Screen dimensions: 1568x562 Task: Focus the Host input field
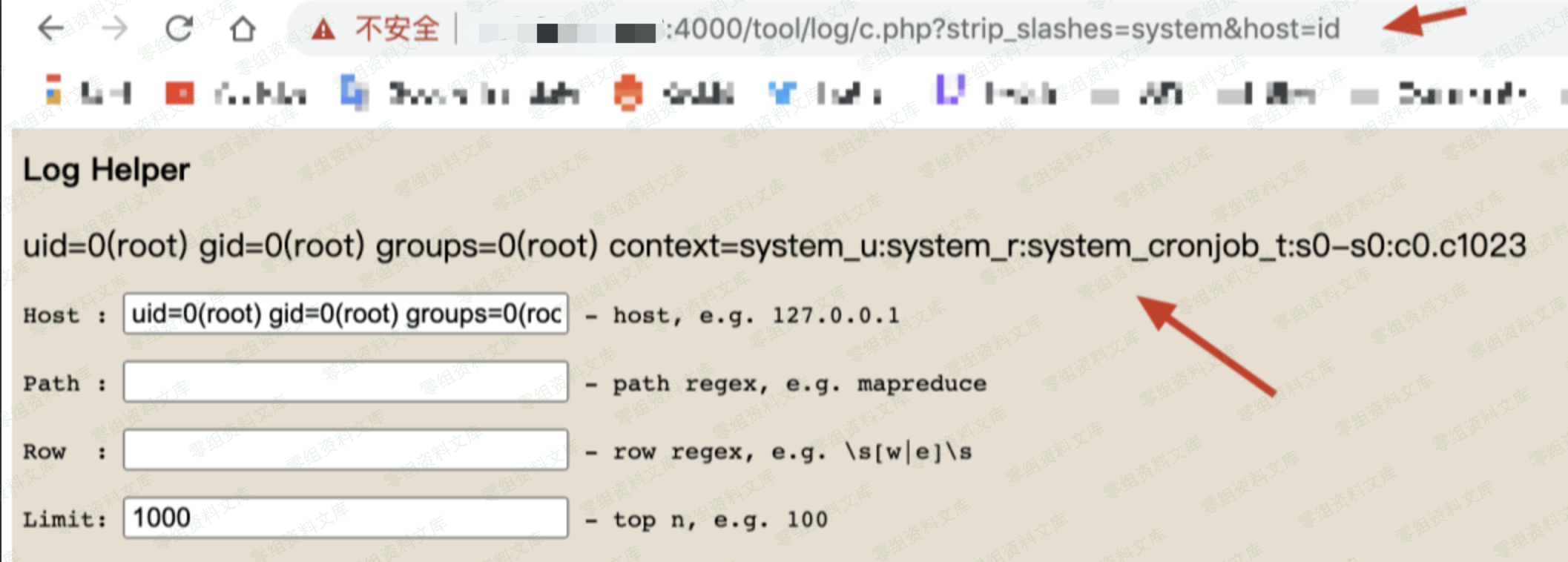pyautogui.click(x=346, y=314)
